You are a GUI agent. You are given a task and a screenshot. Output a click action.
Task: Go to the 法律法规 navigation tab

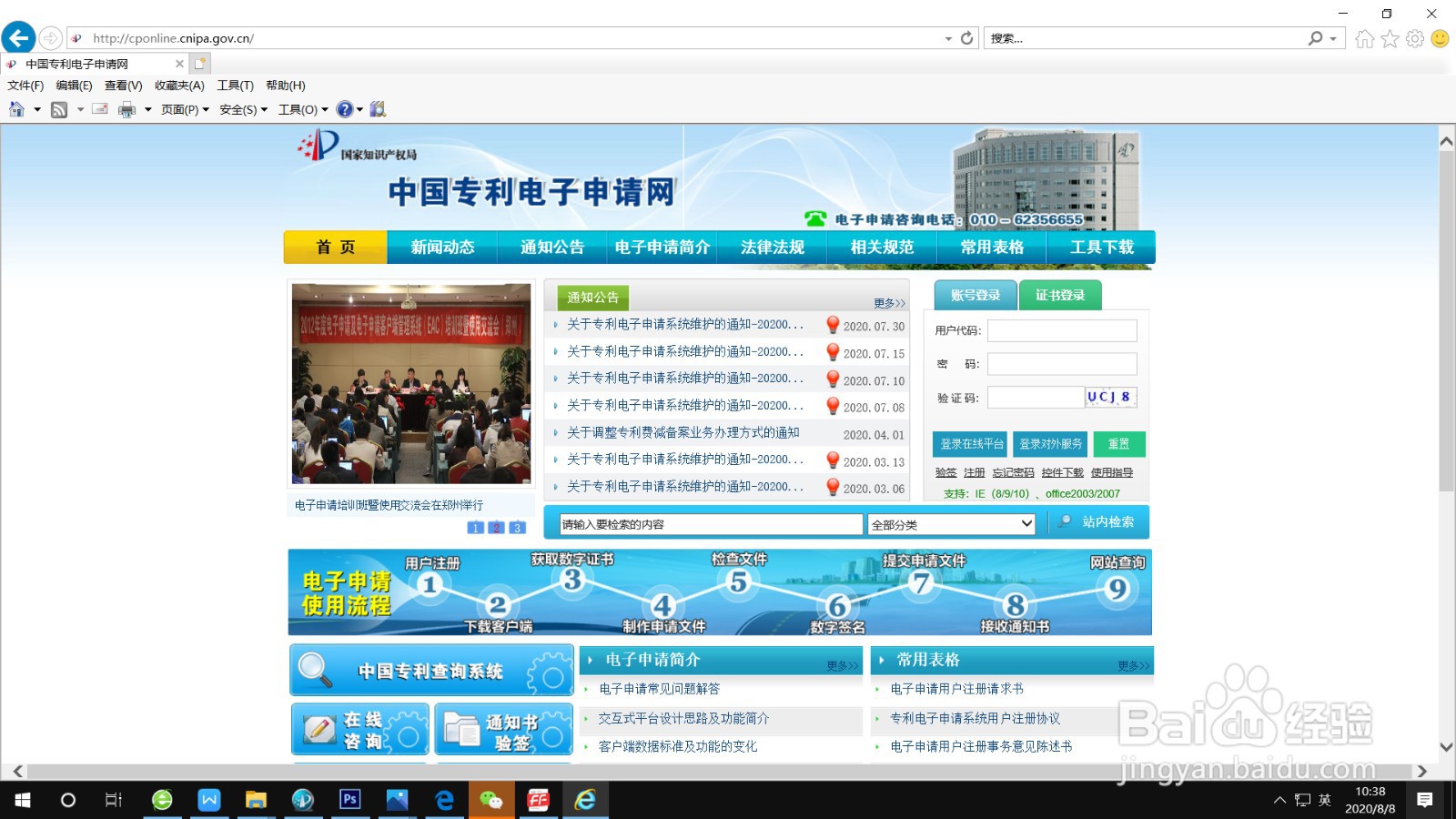point(772,247)
